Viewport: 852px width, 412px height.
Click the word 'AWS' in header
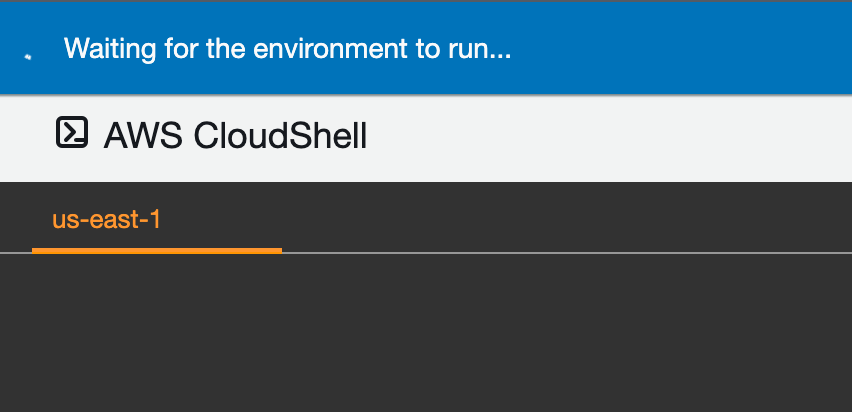pos(143,135)
